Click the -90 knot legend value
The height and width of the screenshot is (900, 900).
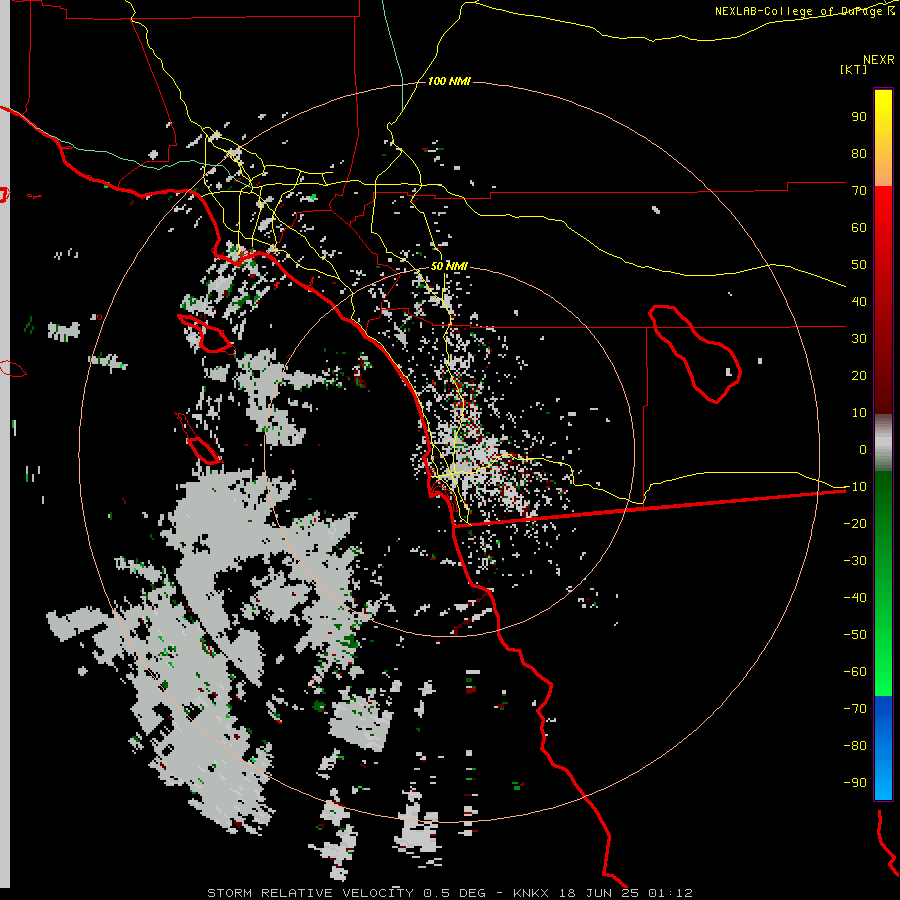click(x=855, y=783)
